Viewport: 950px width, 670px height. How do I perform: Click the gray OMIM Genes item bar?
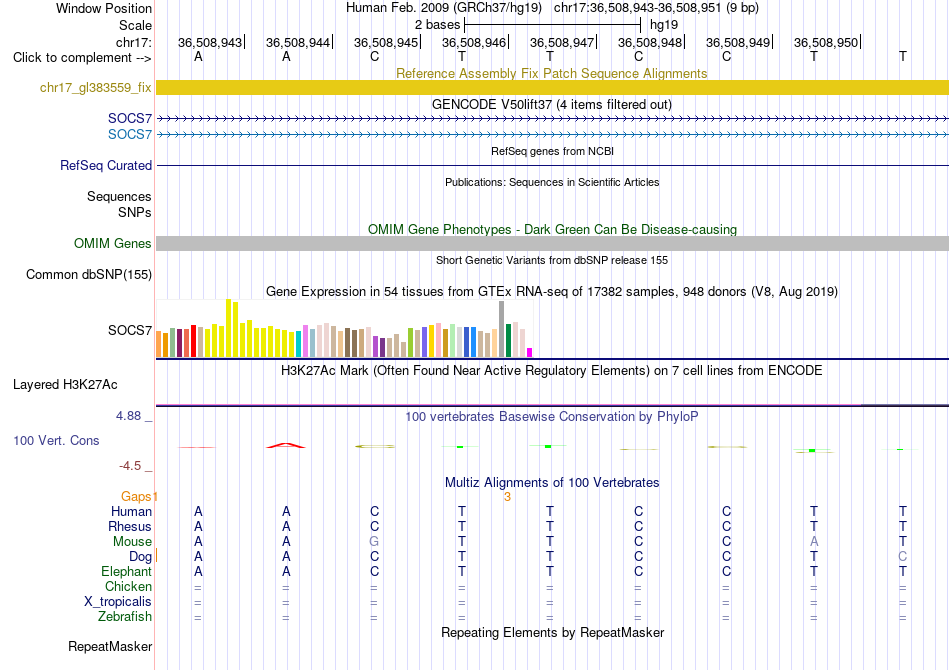coord(552,244)
